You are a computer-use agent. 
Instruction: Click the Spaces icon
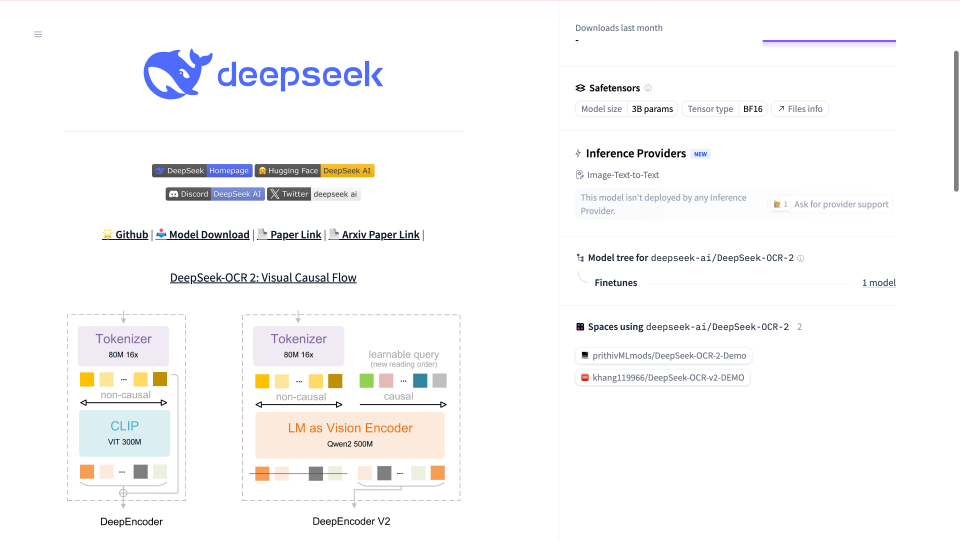580,327
